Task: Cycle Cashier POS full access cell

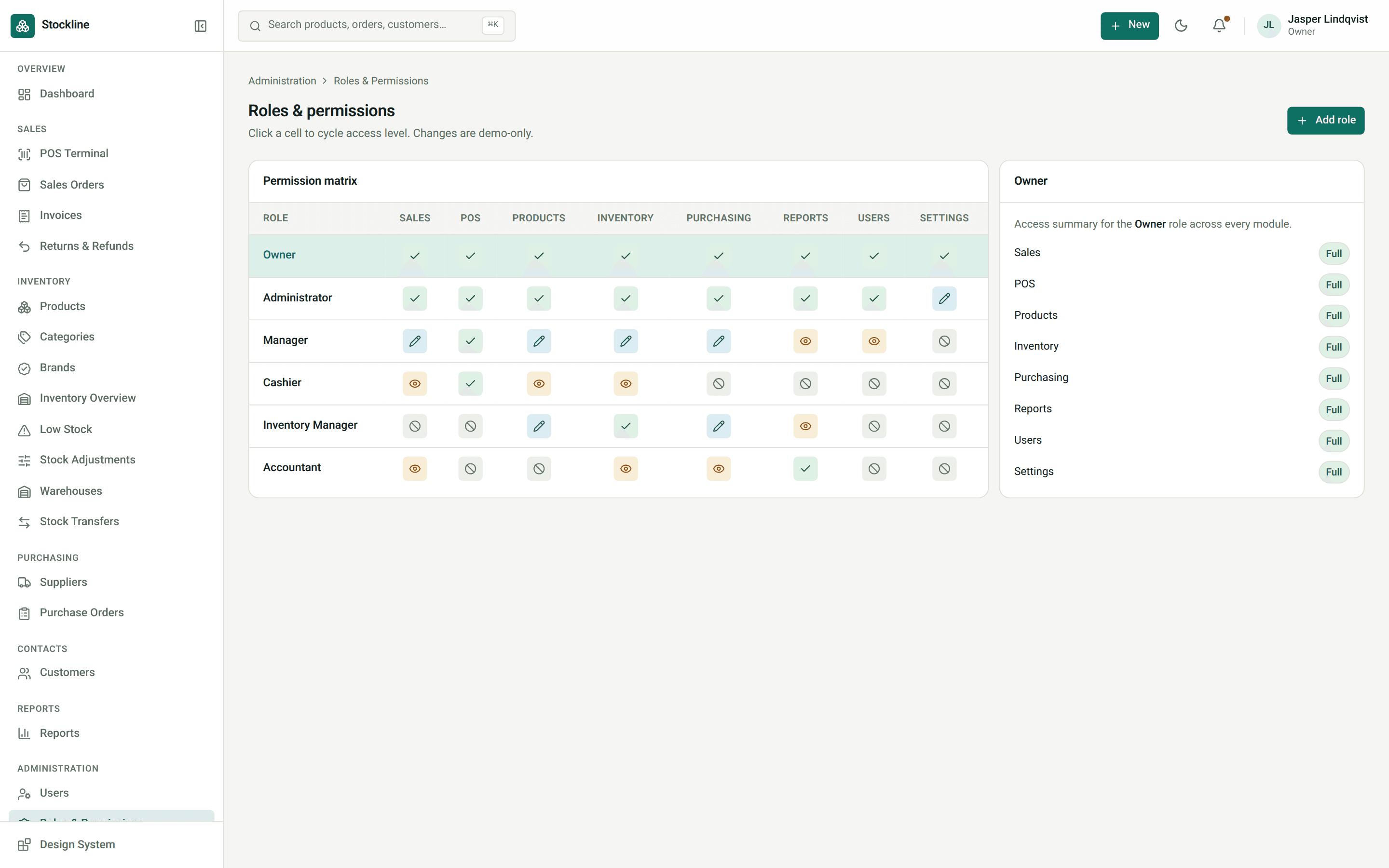Action: coord(470,383)
